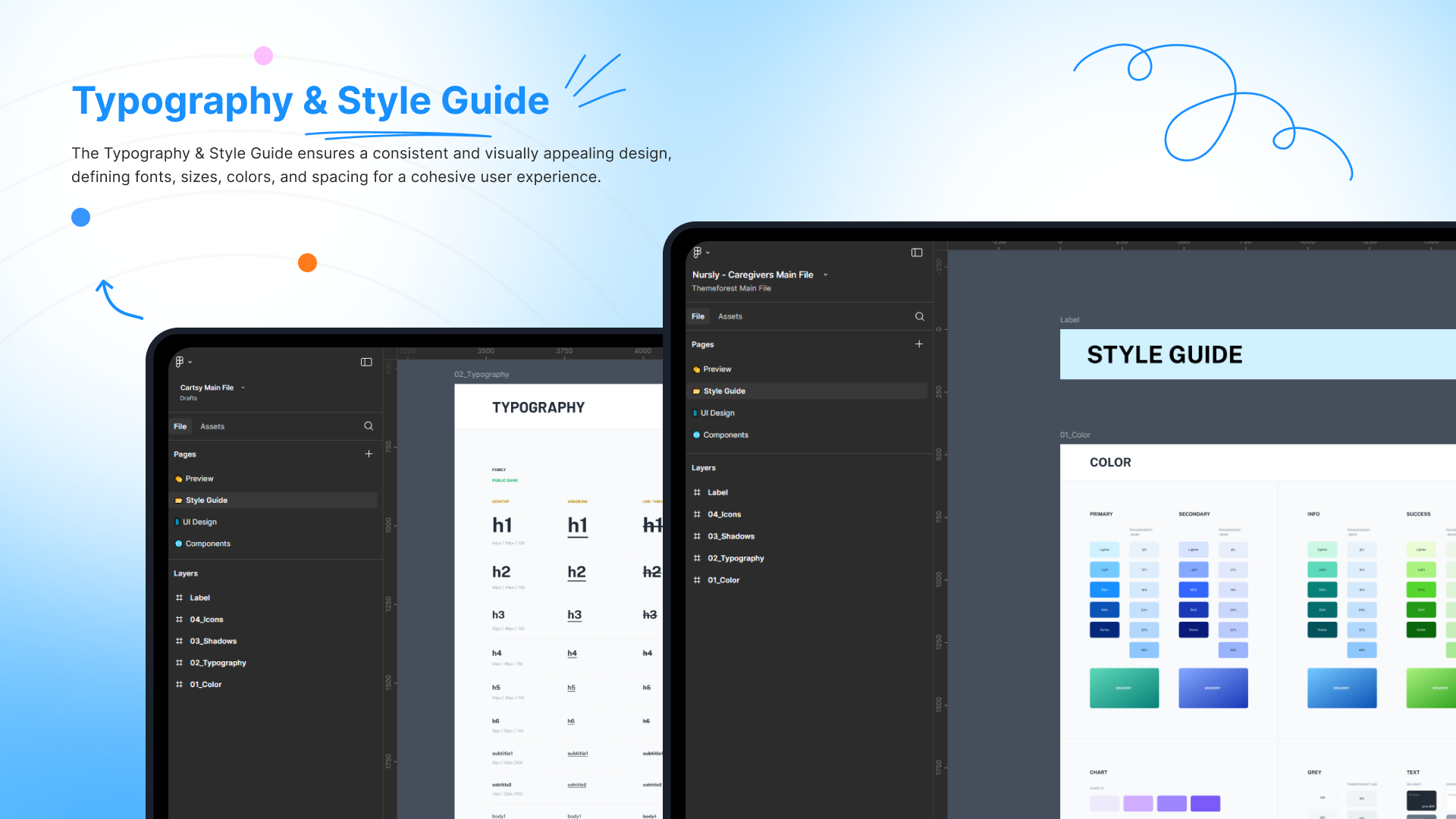
Task: Toggle sidebar panel icon in Nursly window
Action: click(x=917, y=253)
